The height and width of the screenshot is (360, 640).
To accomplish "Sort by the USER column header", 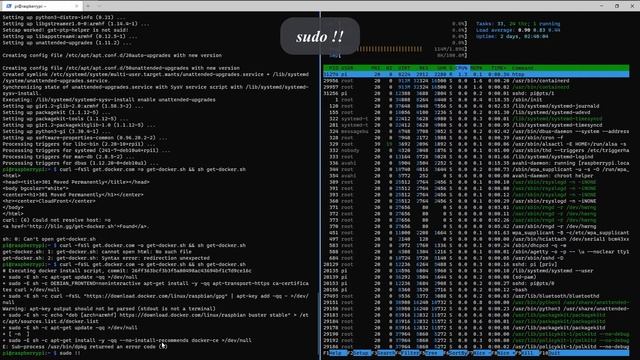I will (347, 68).
